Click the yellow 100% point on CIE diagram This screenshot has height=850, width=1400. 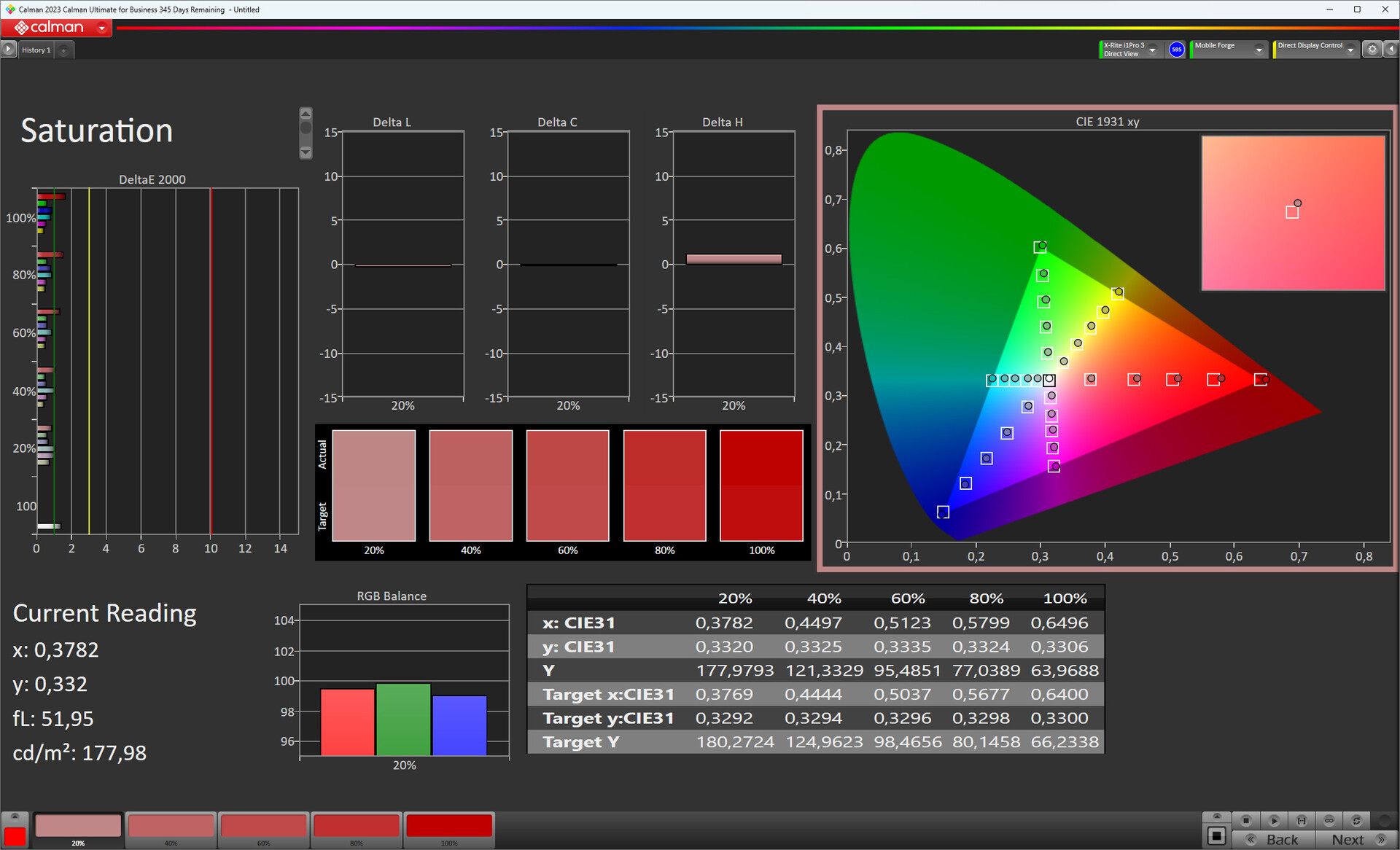coord(1116,294)
